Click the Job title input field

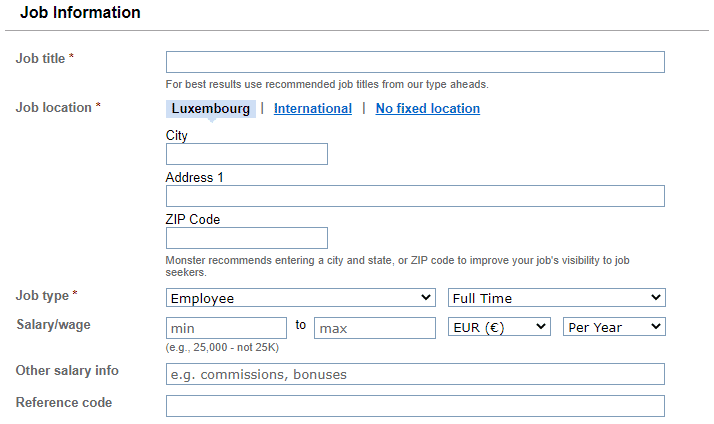tap(415, 62)
